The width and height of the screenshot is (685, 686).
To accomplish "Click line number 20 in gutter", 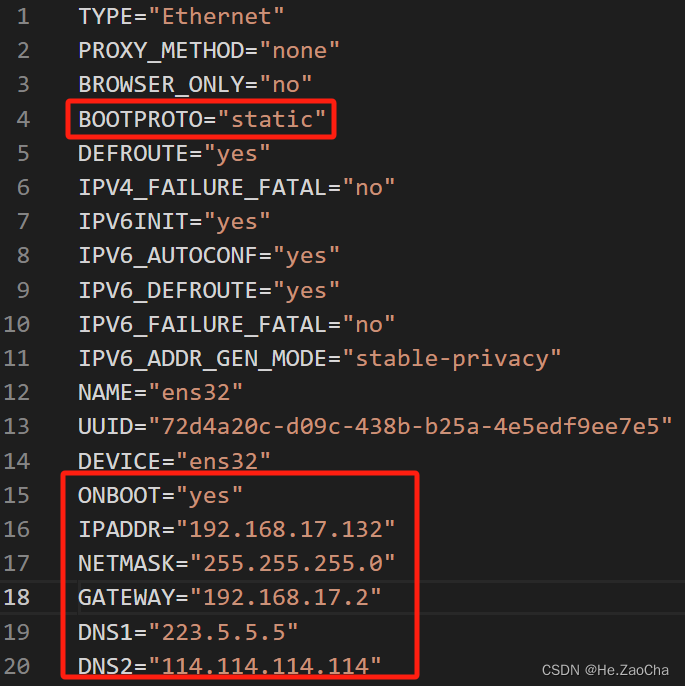I will (x=17, y=666).
